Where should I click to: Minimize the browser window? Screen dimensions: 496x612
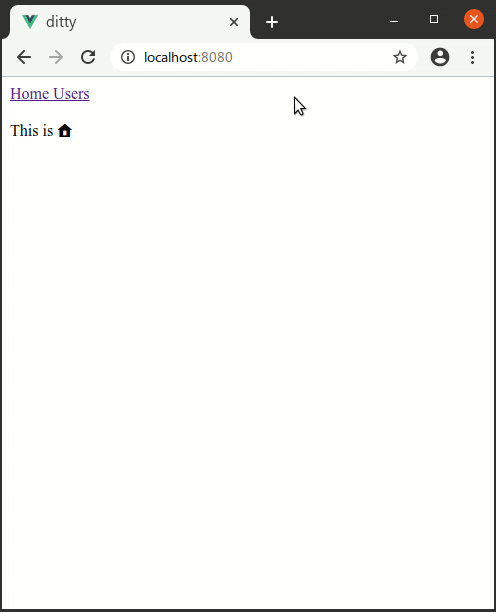(394, 21)
